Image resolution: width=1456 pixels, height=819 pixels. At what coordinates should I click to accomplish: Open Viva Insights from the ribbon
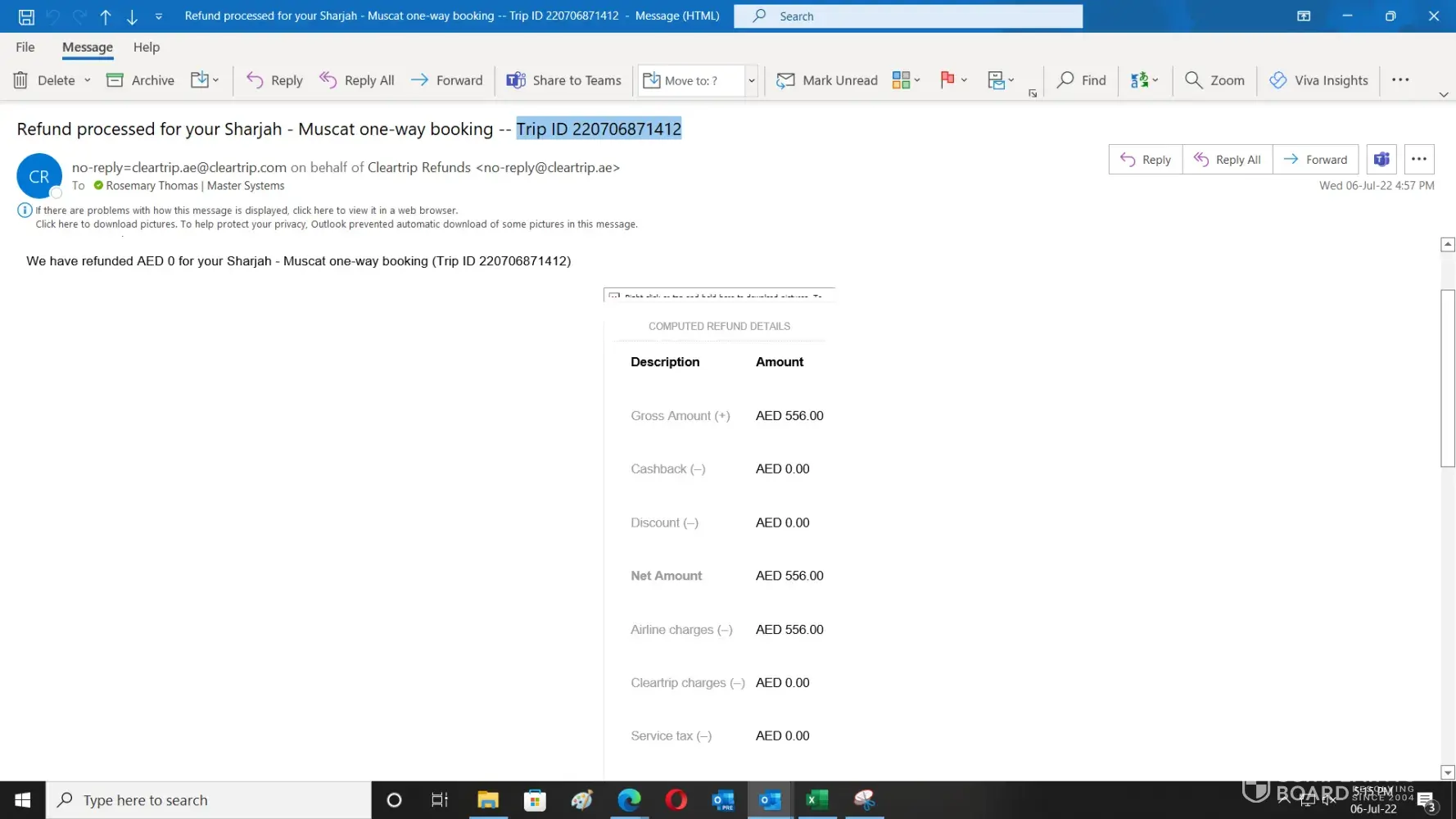[x=1318, y=80]
